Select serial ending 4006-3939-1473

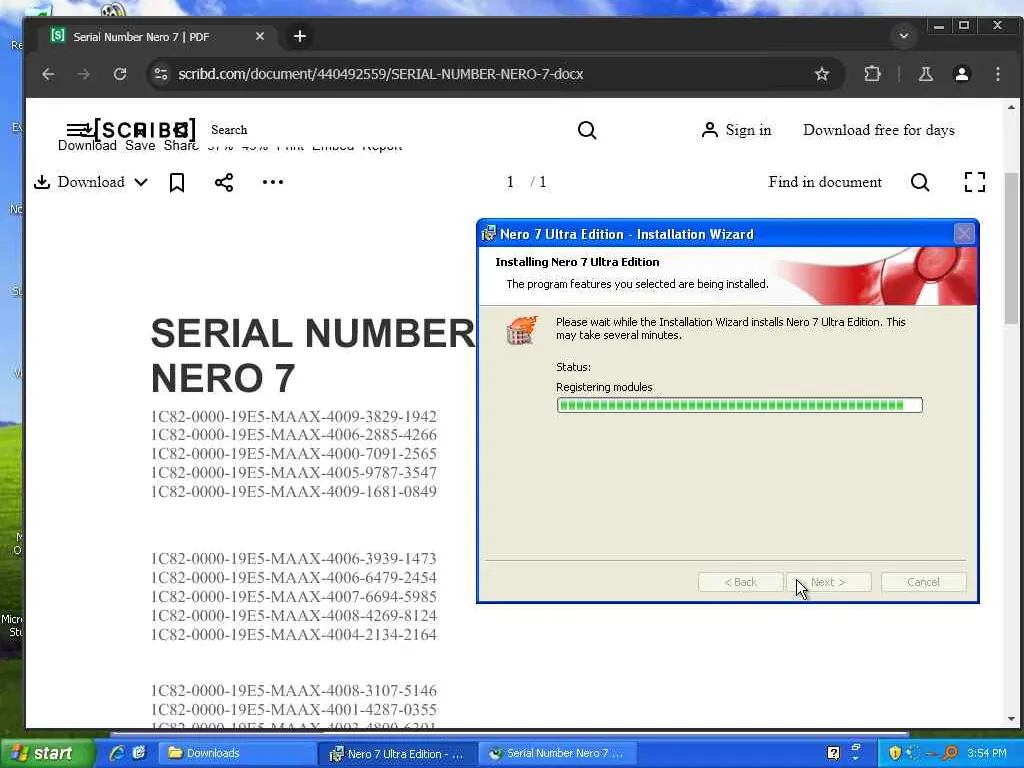coord(294,559)
